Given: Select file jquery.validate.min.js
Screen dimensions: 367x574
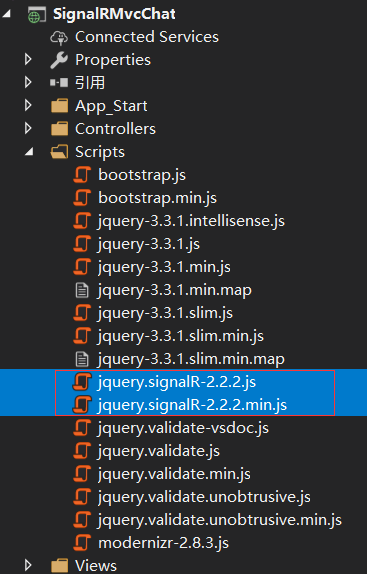Looking at the screenshot, I should tap(174, 475).
